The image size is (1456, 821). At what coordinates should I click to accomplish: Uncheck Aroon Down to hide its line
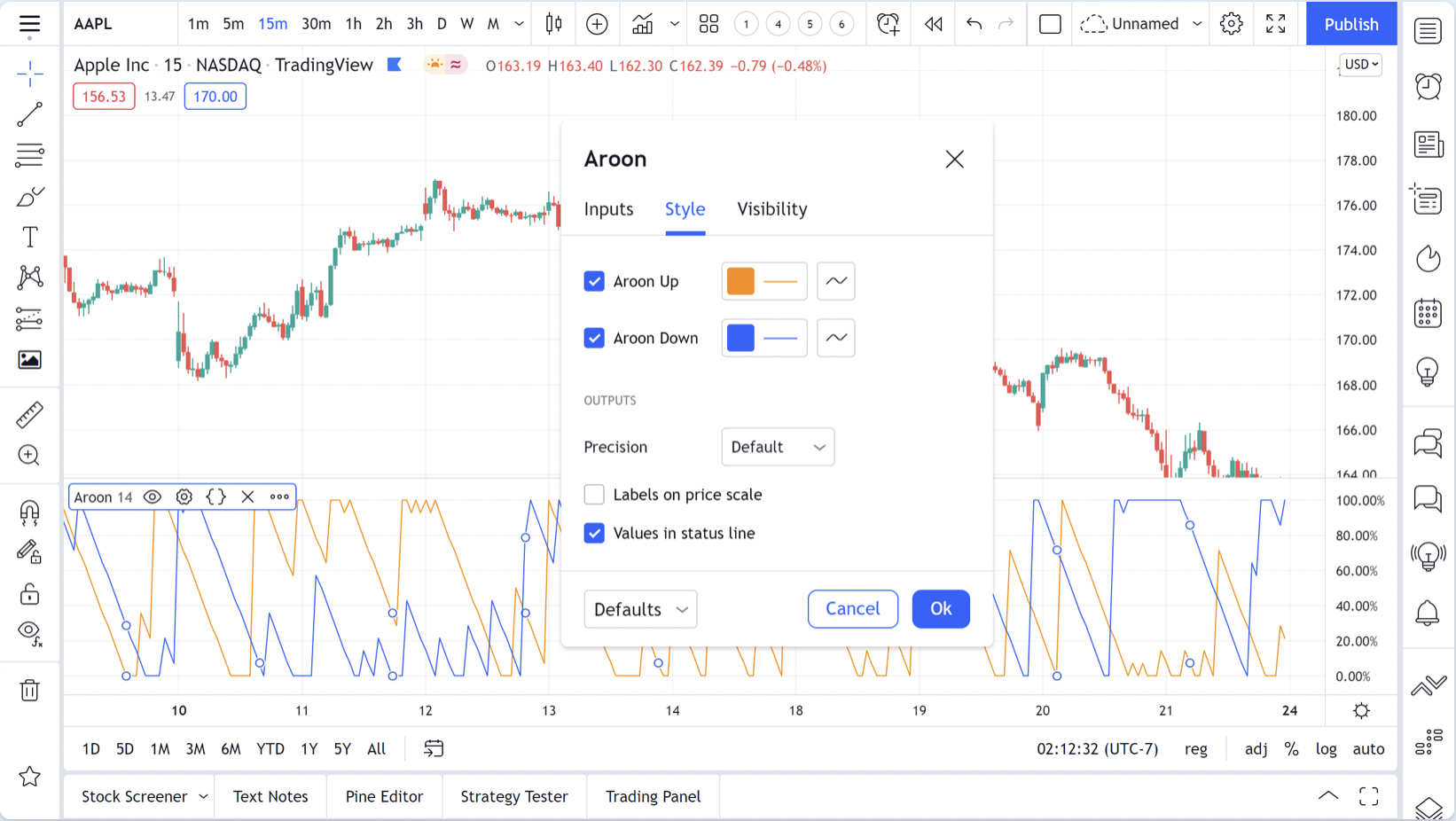pyautogui.click(x=594, y=338)
